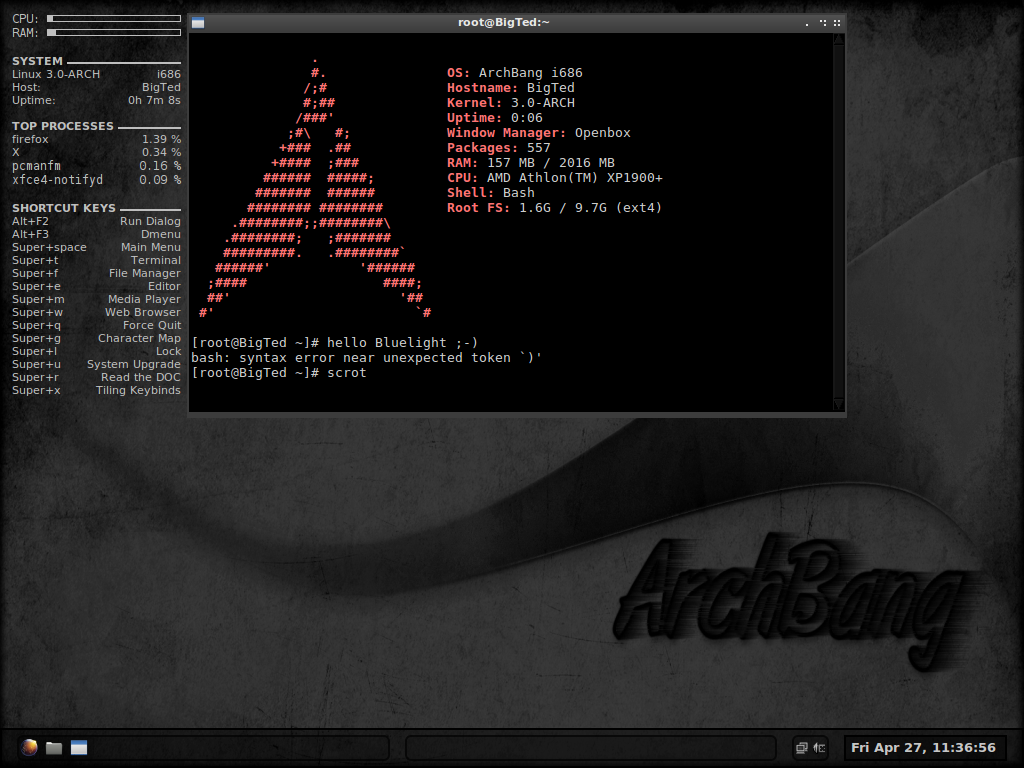The height and width of the screenshot is (768, 1024).
Task: Click the 'Web Browser' shortcut label
Action: tap(143, 313)
